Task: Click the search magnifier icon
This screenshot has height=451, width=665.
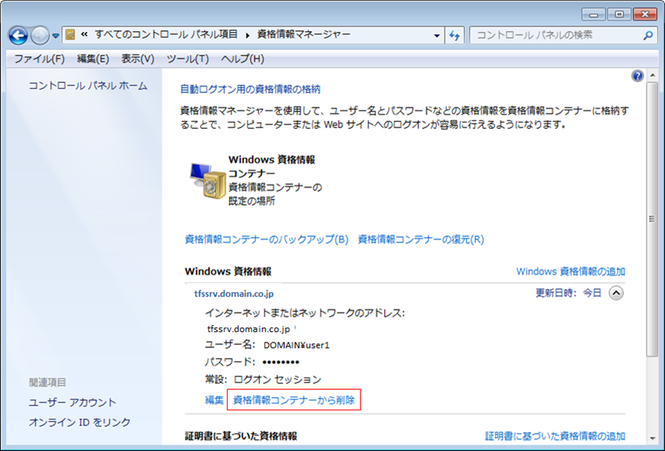Action: coord(648,36)
